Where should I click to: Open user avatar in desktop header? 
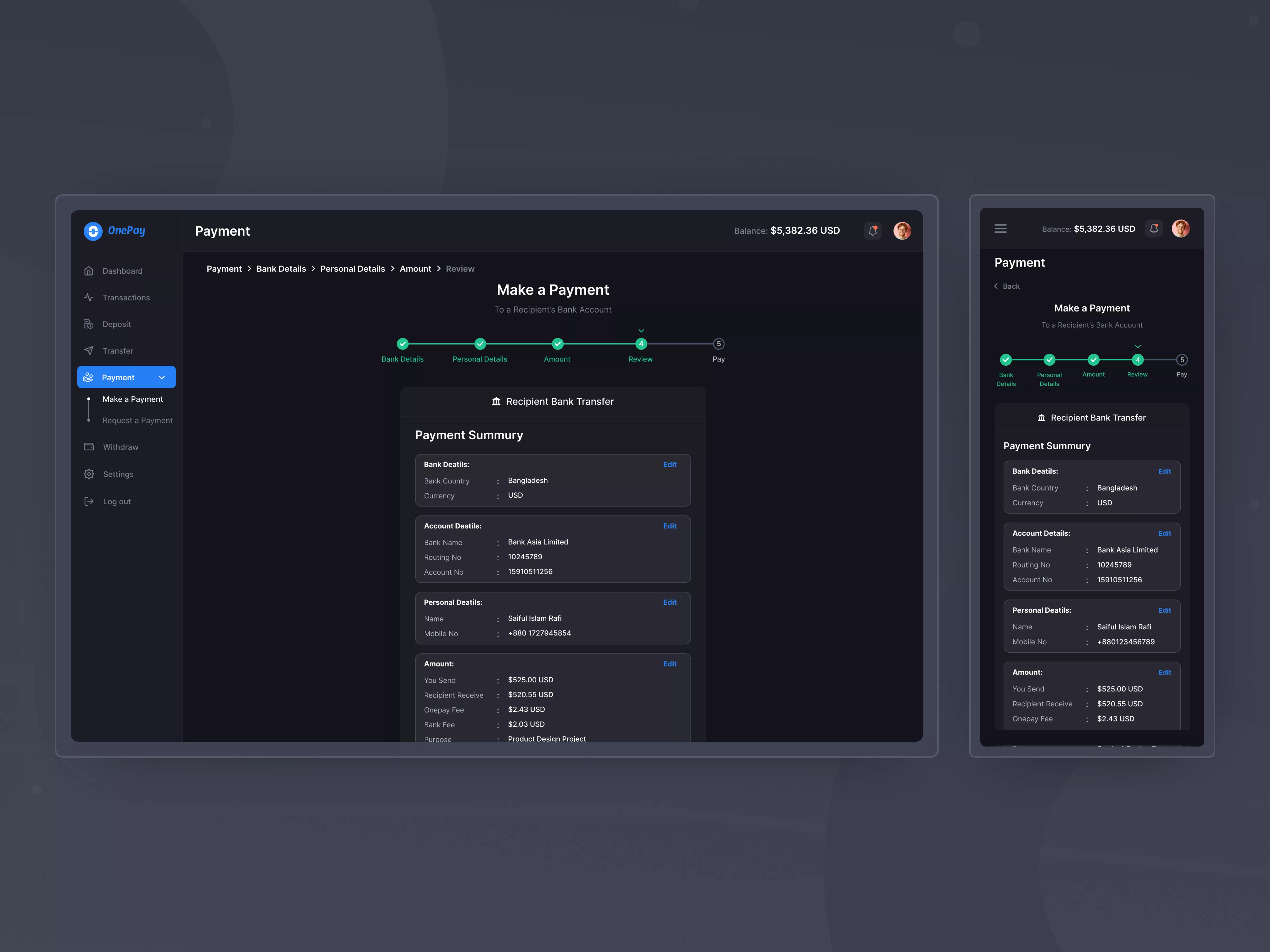[902, 231]
